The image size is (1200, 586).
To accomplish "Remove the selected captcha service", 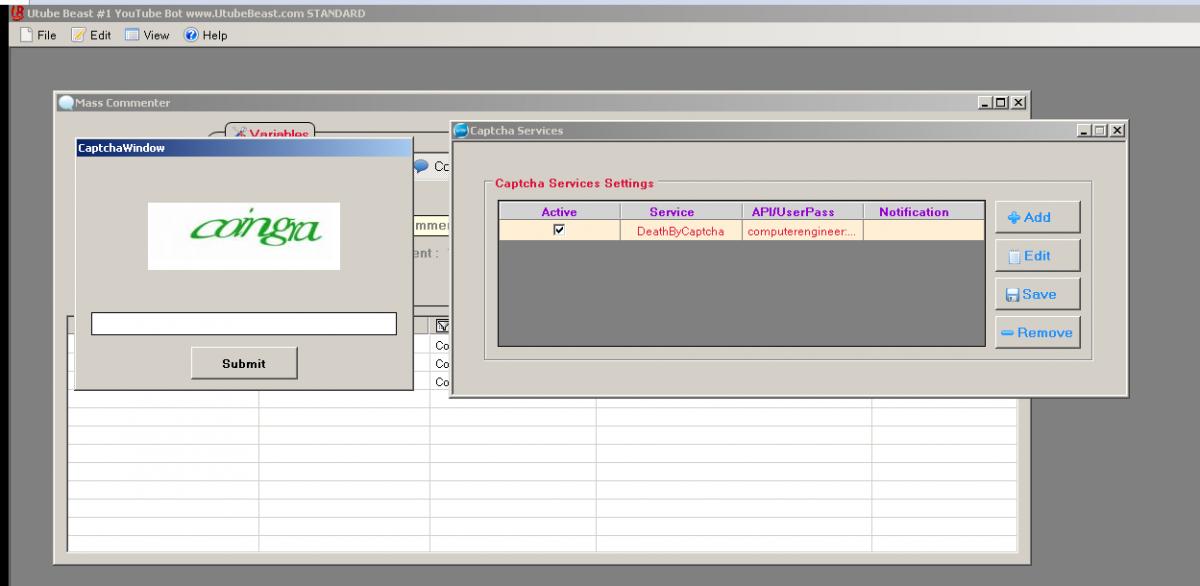I will point(1037,333).
